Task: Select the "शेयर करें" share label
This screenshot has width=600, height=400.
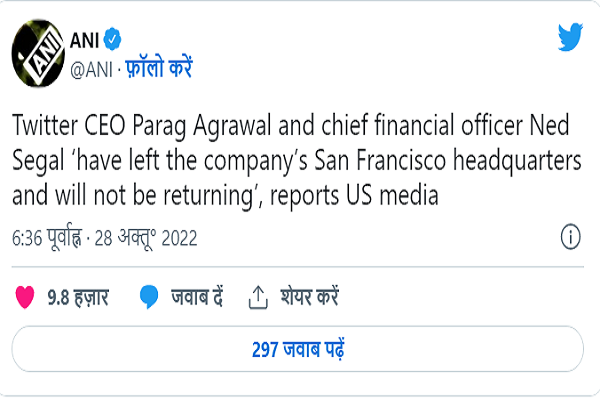Action: [x=308, y=297]
